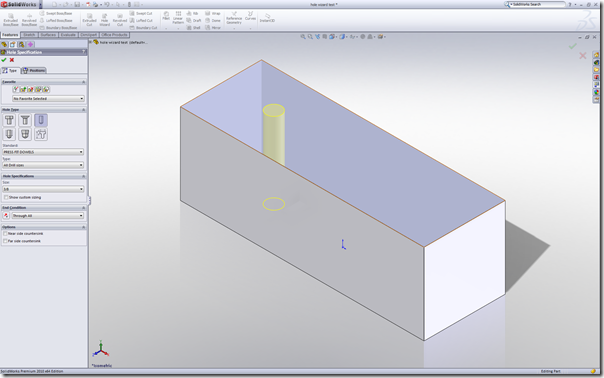
Task: Choose the Counterbore hole type
Action: 9,120
